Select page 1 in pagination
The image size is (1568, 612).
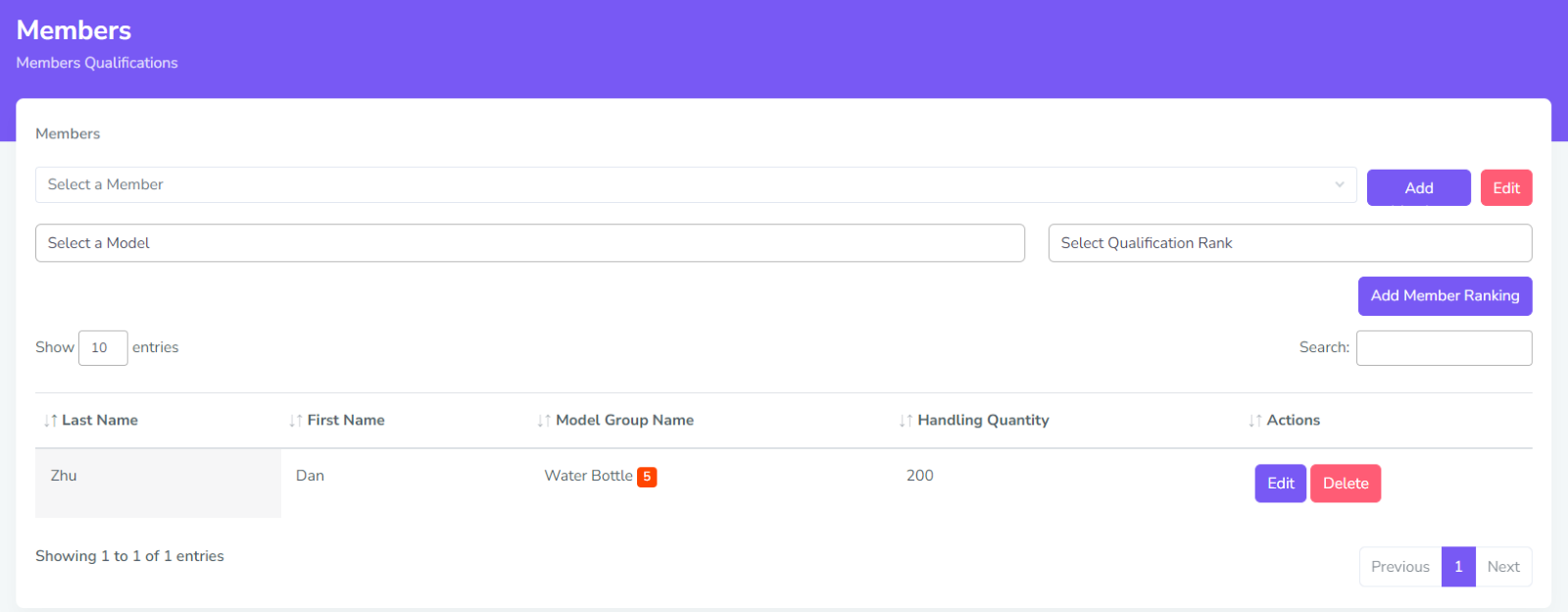coord(1458,567)
